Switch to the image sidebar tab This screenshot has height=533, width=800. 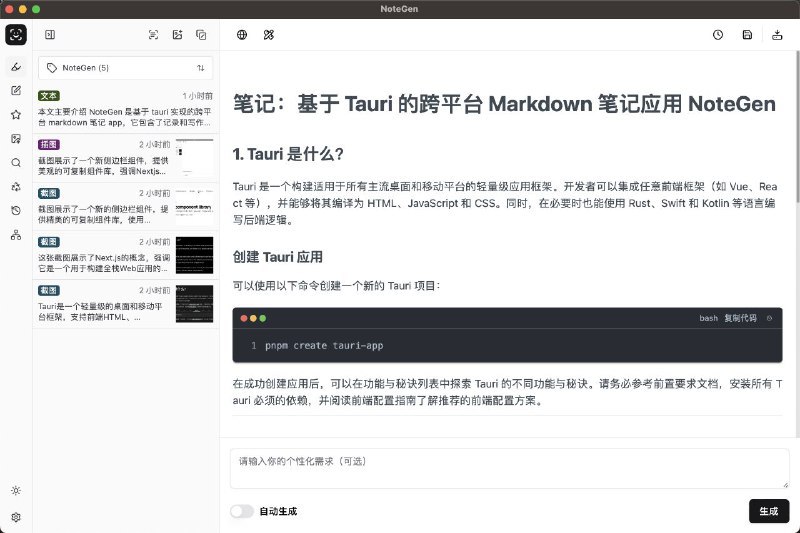(15, 139)
